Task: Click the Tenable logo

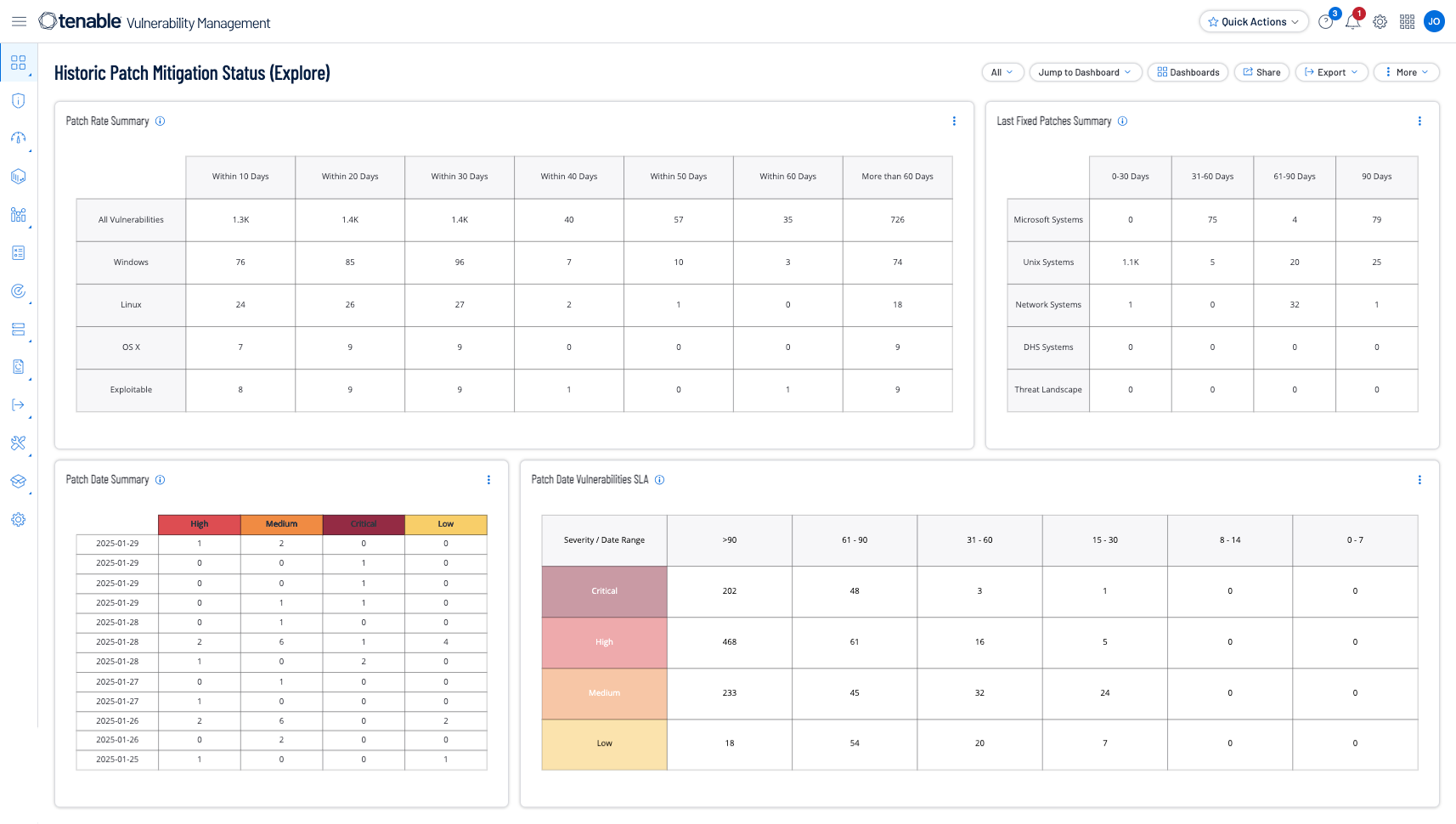Action: (80, 21)
